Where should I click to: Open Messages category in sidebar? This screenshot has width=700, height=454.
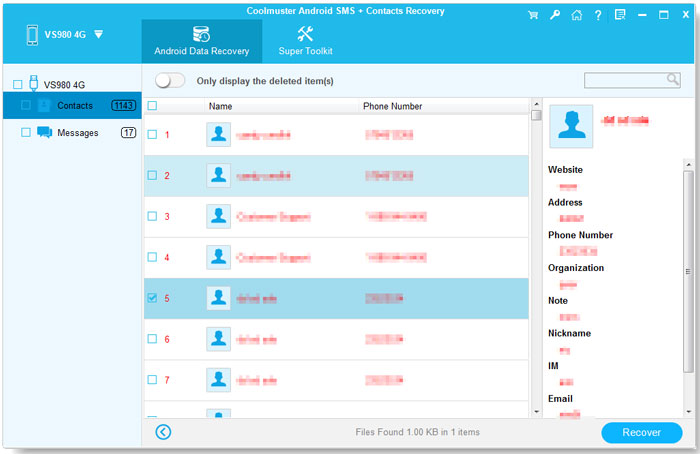pos(72,133)
